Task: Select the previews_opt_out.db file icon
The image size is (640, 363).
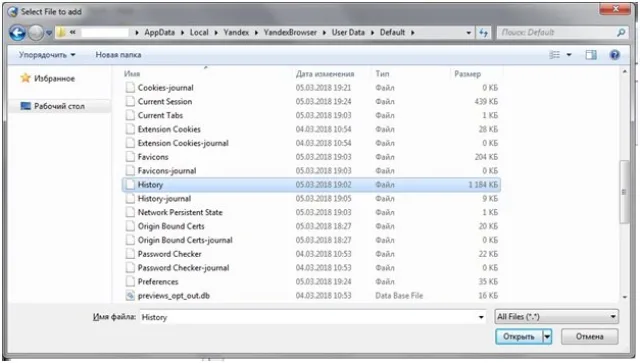Action: (130, 296)
